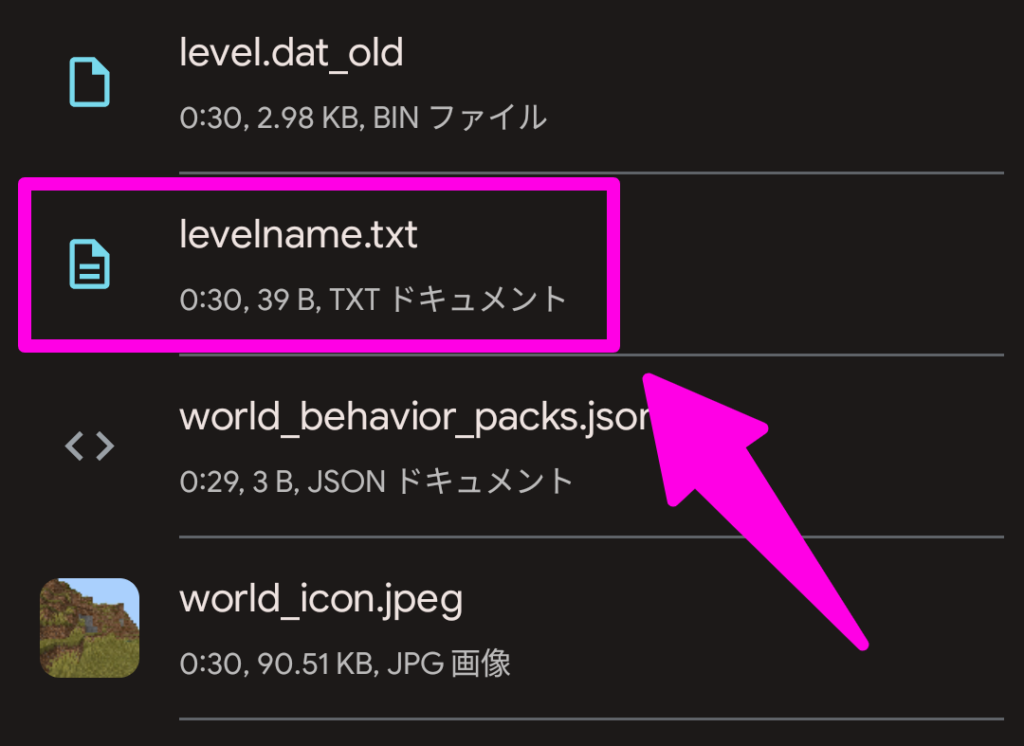Click the TXT ドキュメント type label

point(469,299)
